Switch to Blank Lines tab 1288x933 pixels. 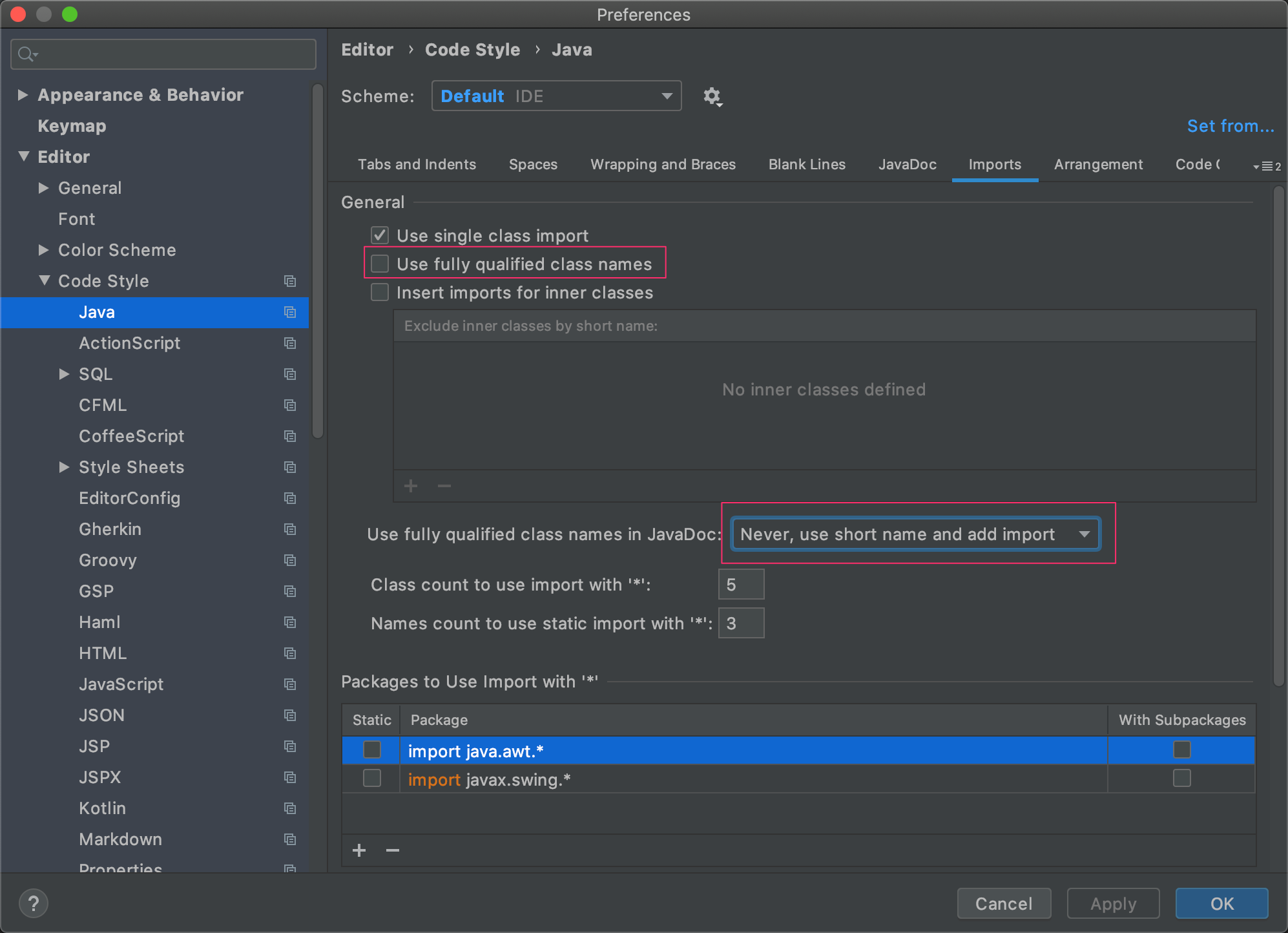pyautogui.click(x=807, y=165)
